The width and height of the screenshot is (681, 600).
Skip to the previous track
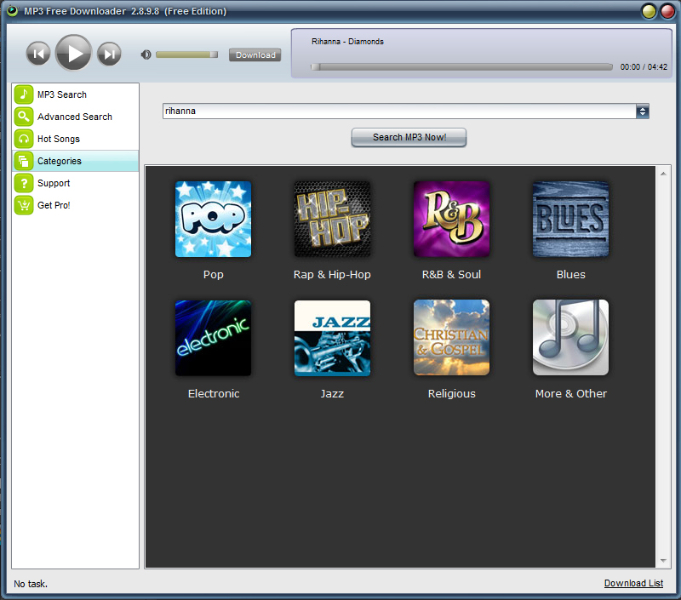(x=38, y=54)
